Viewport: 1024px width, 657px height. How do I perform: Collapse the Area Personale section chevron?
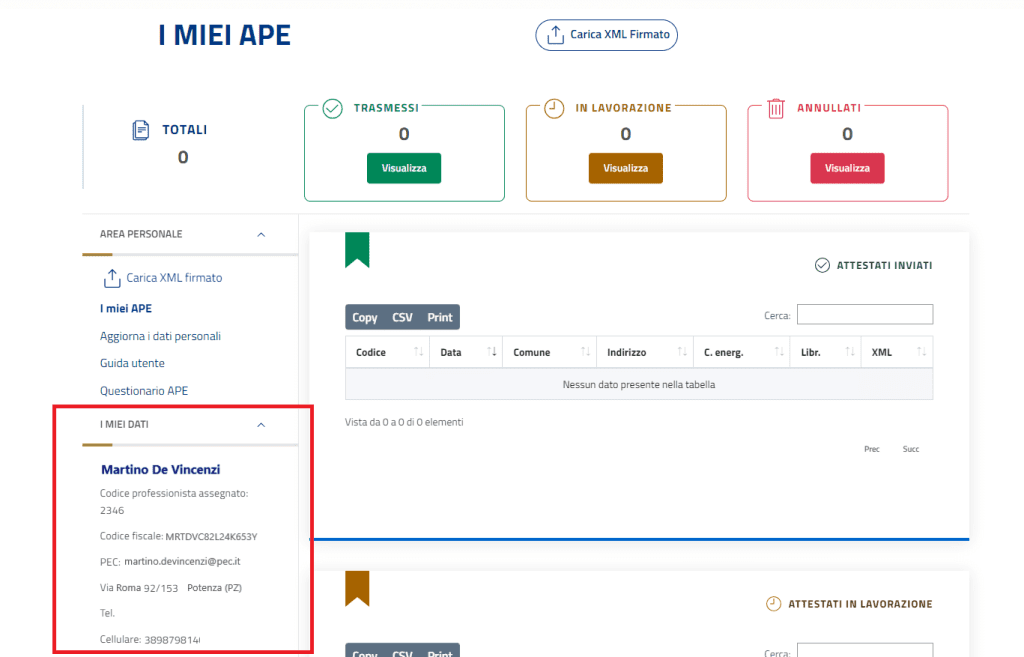(x=261, y=234)
